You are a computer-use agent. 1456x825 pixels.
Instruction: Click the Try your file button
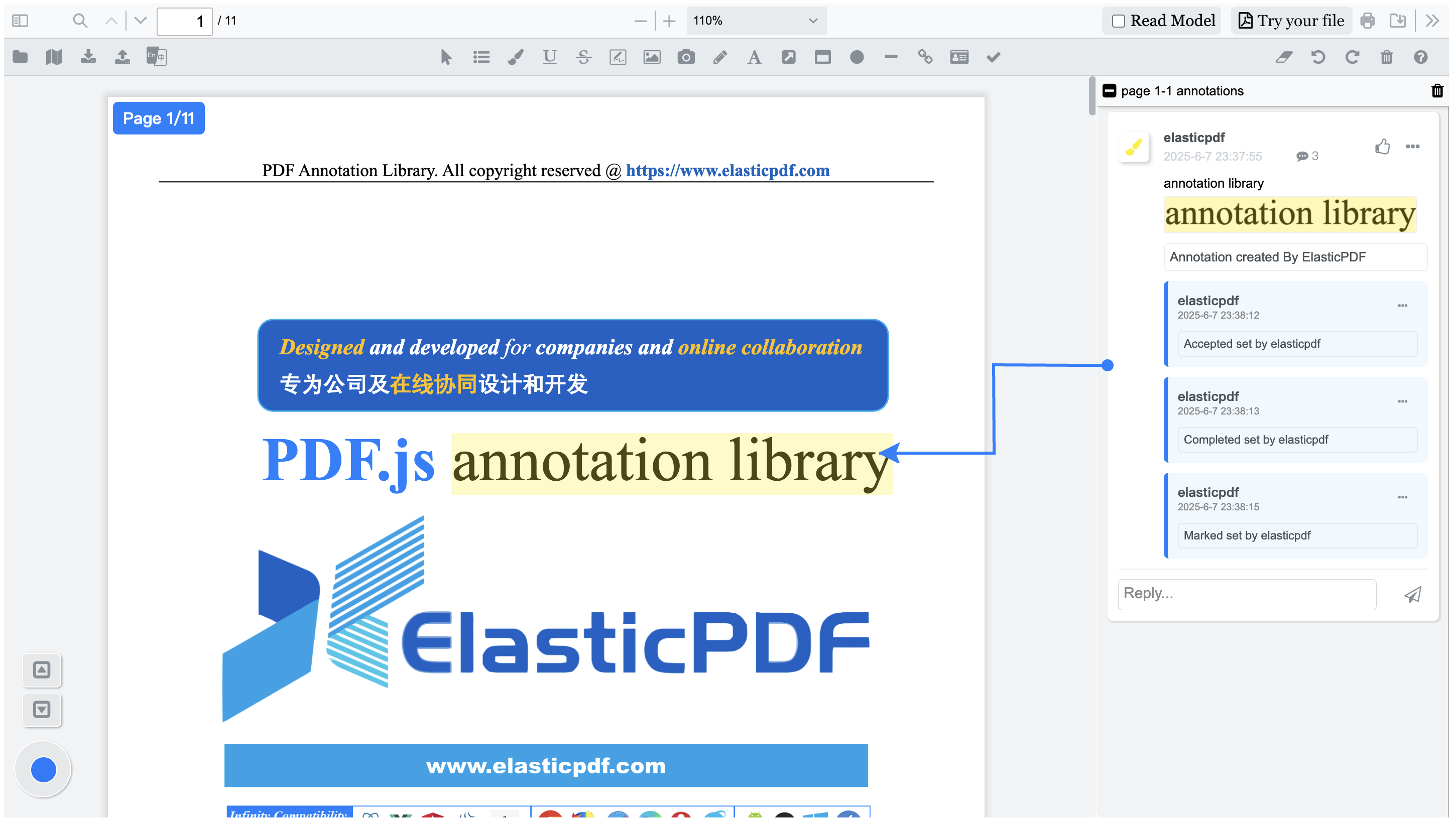click(x=1291, y=21)
